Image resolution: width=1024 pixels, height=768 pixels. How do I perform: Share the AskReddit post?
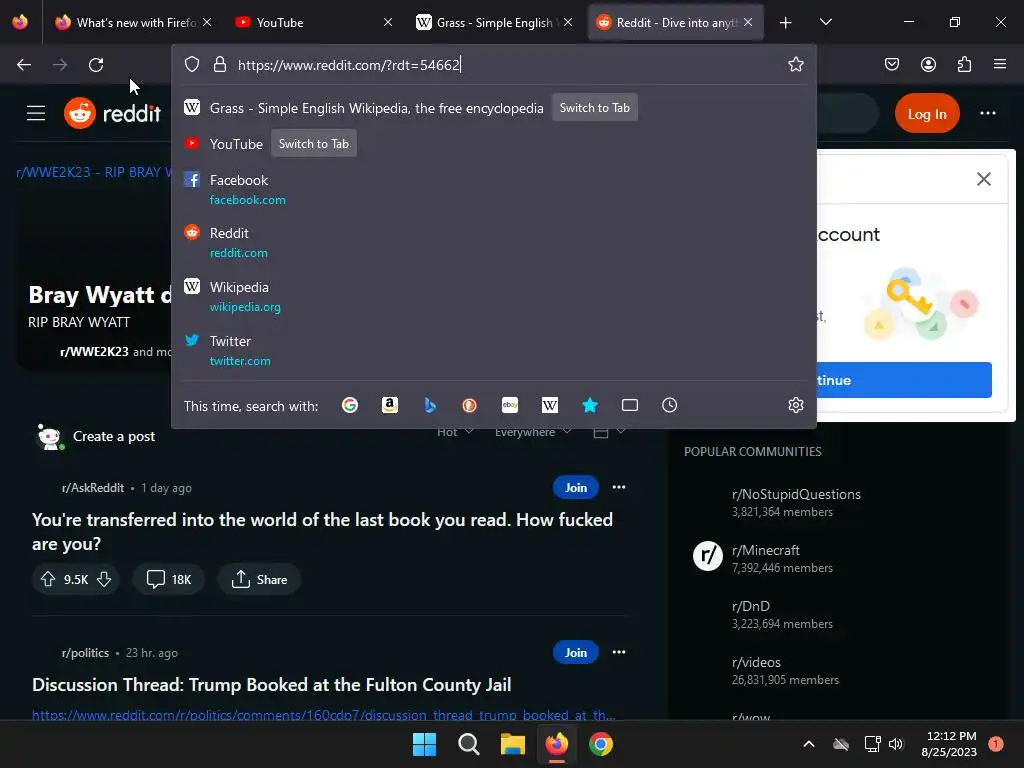[x=259, y=579]
